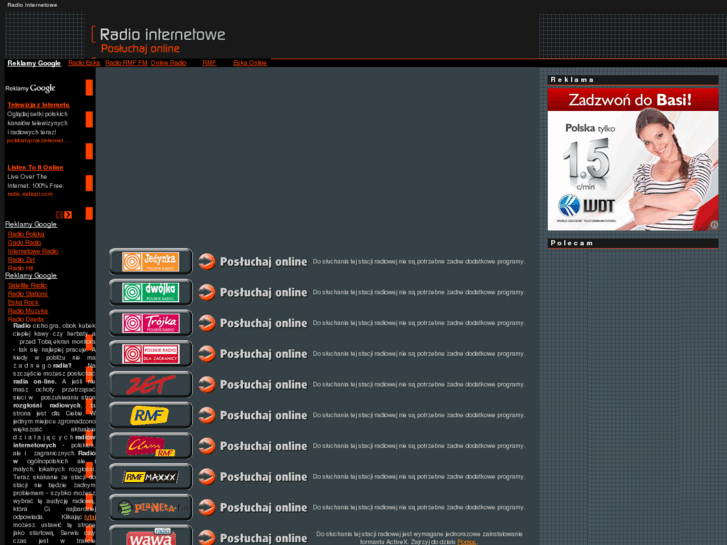Go to next Google ads with right arrow
Image resolution: width=727 pixels, height=545 pixels.
tap(68, 215)
